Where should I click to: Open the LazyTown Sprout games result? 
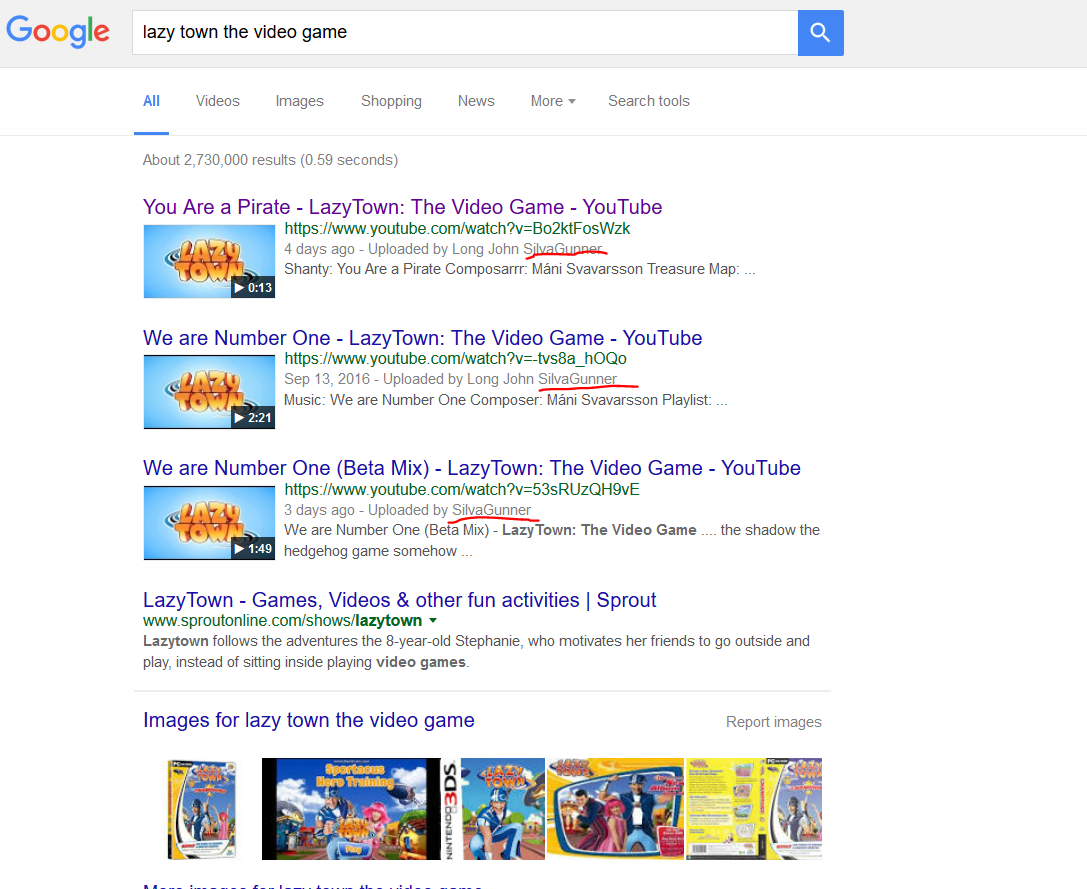click(399, 600)
